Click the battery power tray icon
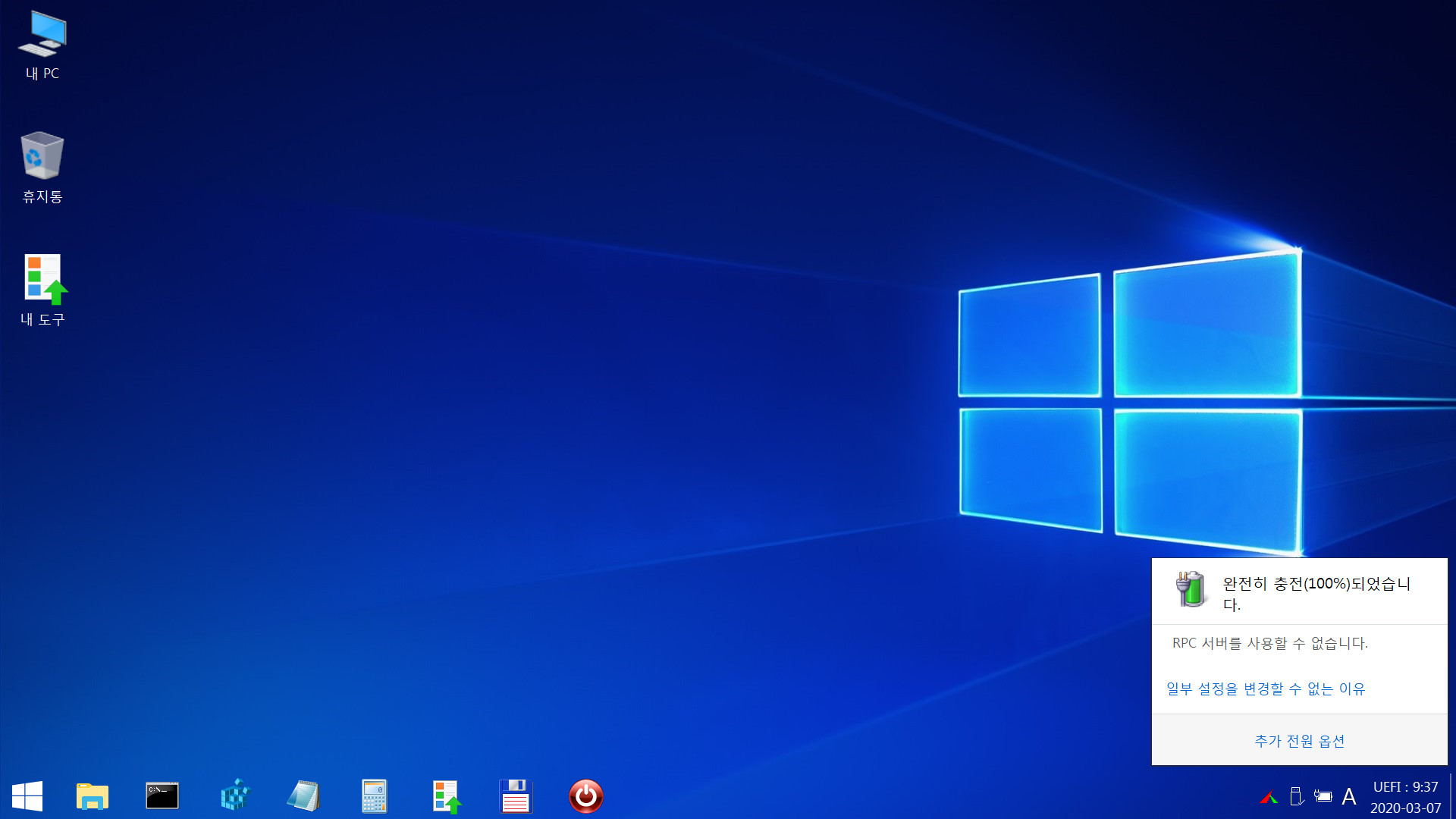 coord(1323,796)
